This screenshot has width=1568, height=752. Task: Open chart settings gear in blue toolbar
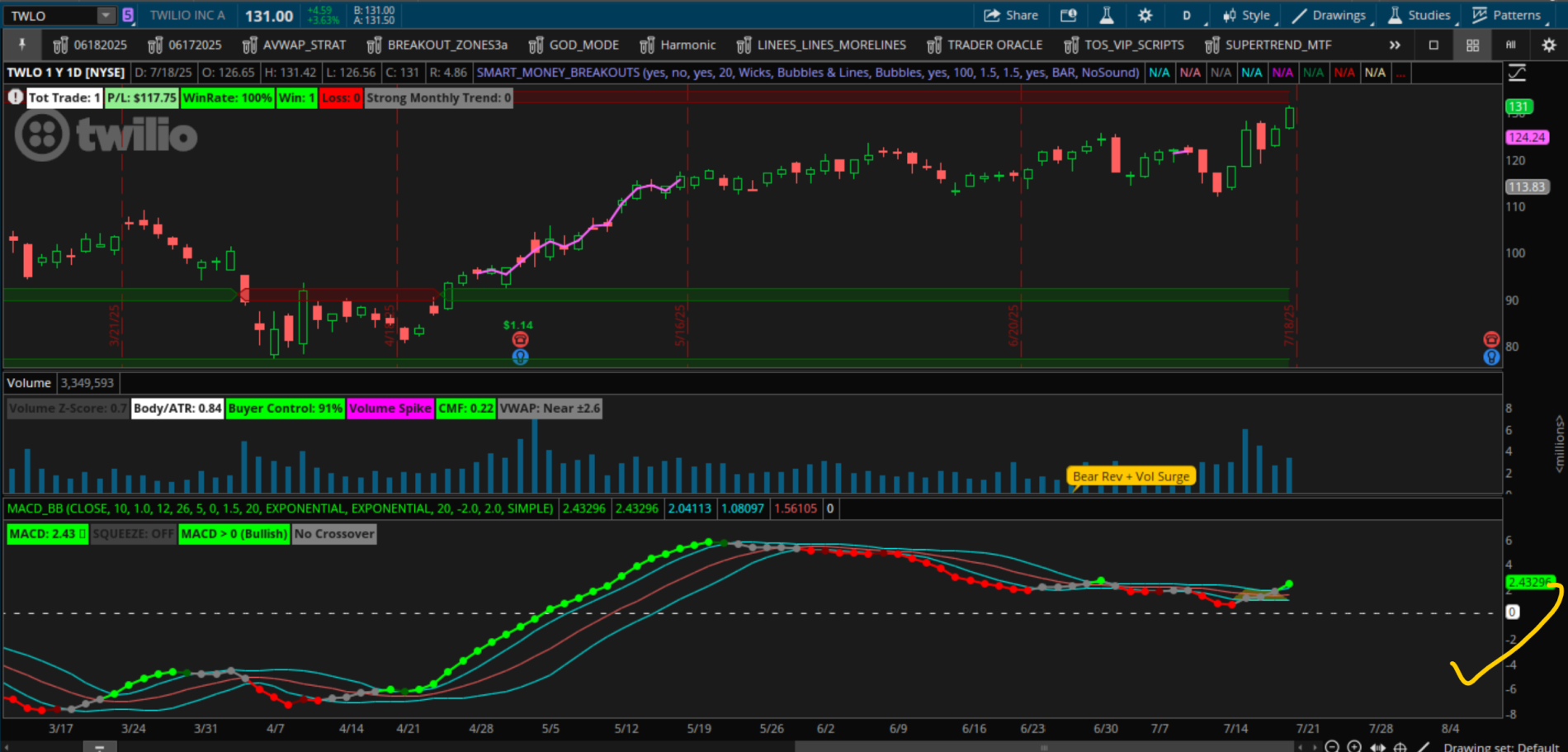click(x=1145, y=15)
